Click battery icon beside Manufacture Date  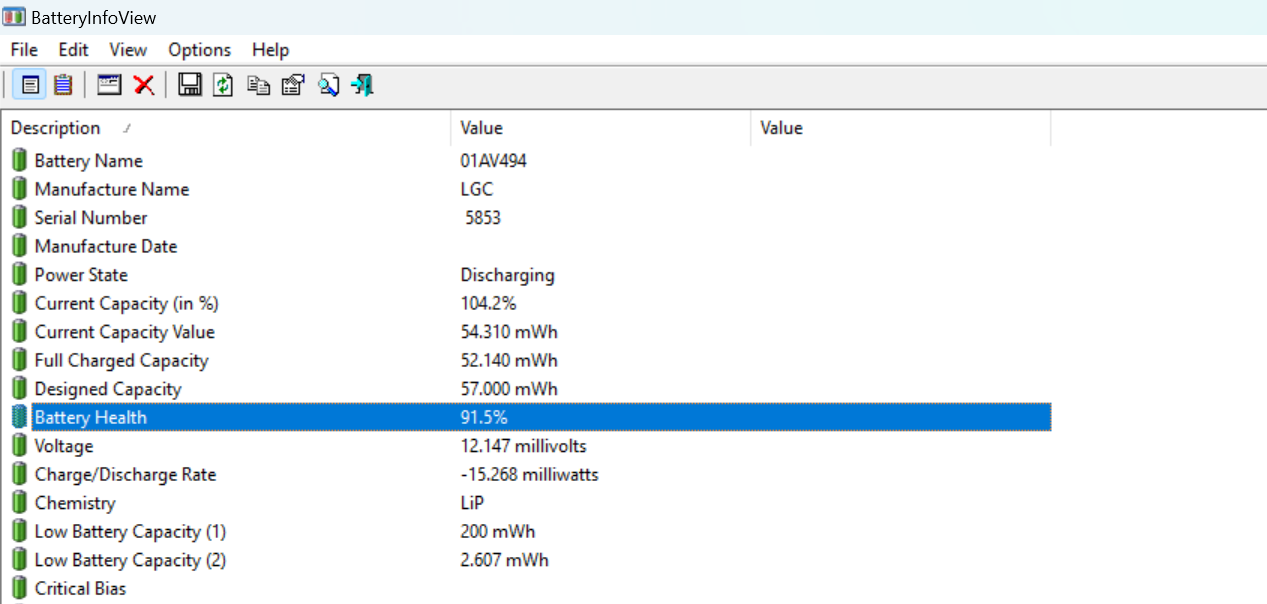(19, 246)
